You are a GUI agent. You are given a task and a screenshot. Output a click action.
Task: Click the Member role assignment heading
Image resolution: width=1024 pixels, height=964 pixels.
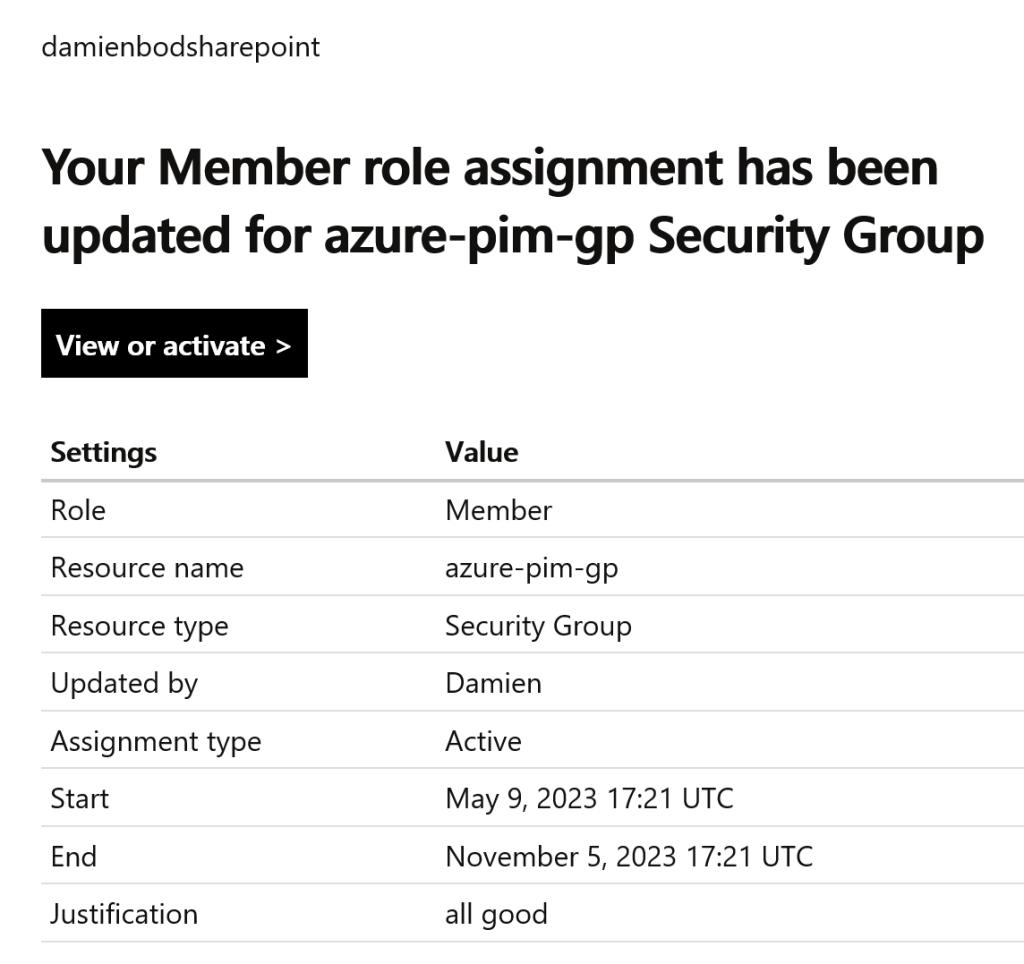512,201
